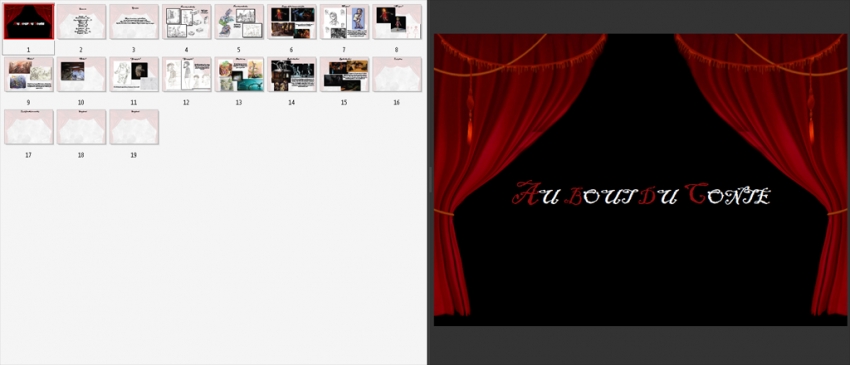Viewport: 850px width, 365px height.
Task: Choose slide 12 with character sketches
Action: 186,74
